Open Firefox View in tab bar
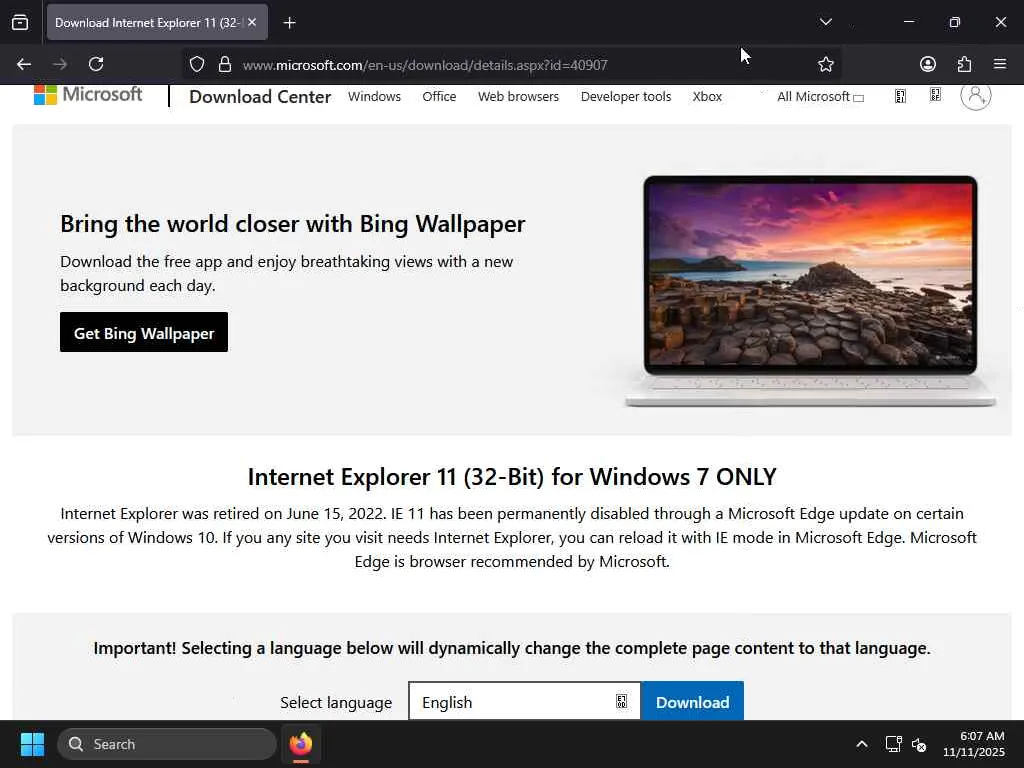 pos(20,22)
